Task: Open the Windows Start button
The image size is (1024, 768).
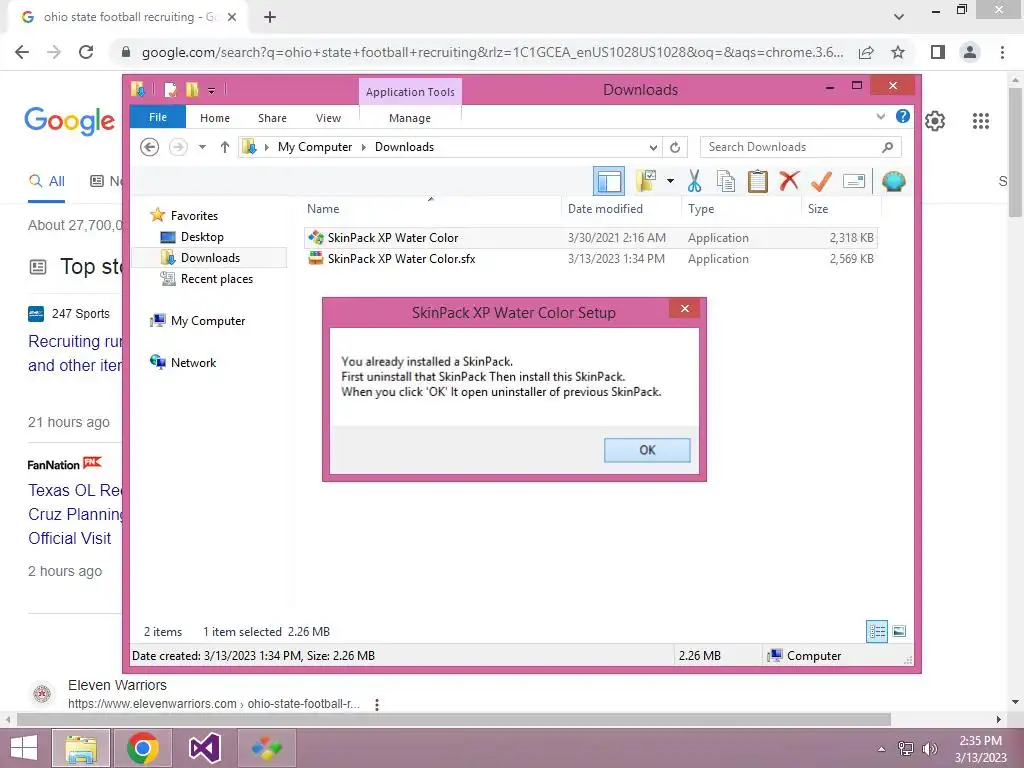Action: tap(24, 748)
